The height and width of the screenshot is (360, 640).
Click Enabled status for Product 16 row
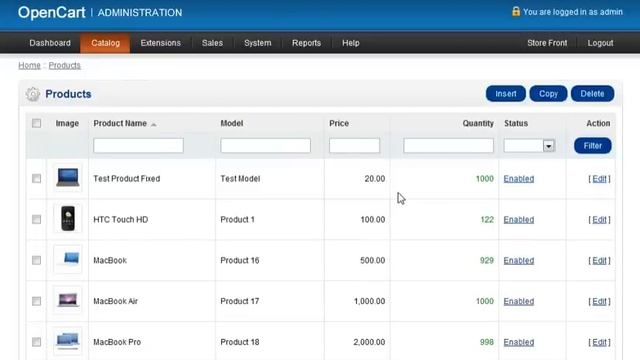[519, 260]
